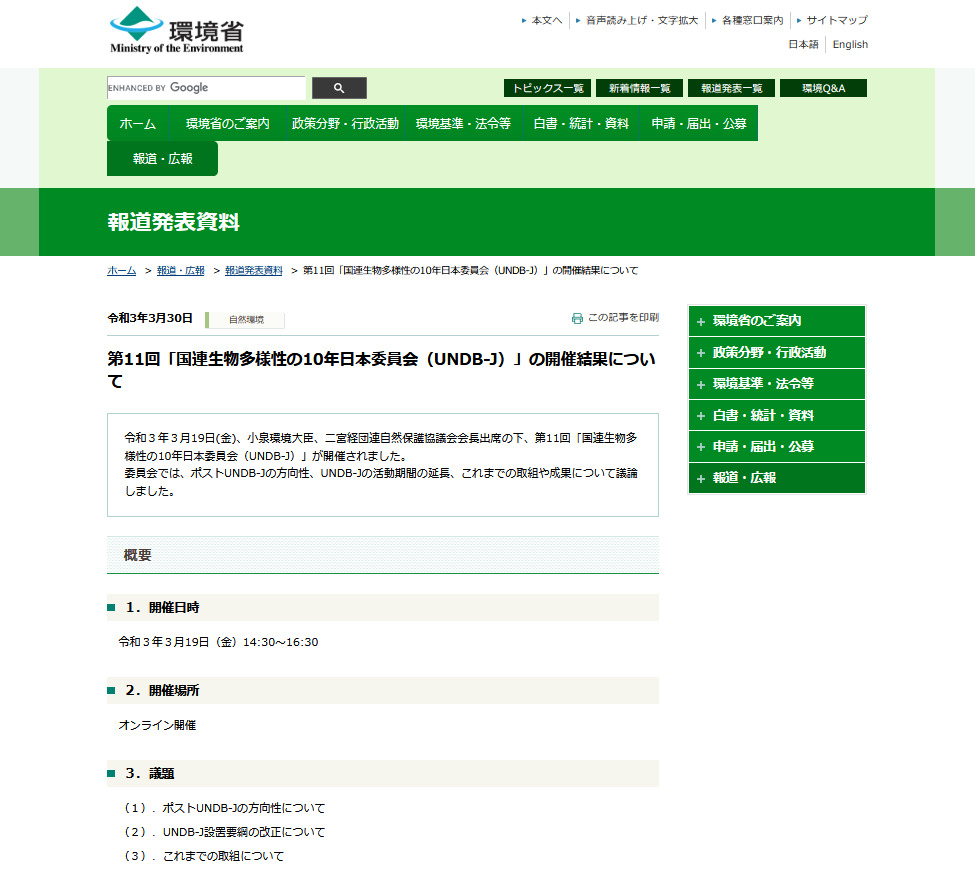The width and height of the screenshot is (975, 891).
Task: Select 報道・広報 in the main navigation
Action: (x=162, y=159)
